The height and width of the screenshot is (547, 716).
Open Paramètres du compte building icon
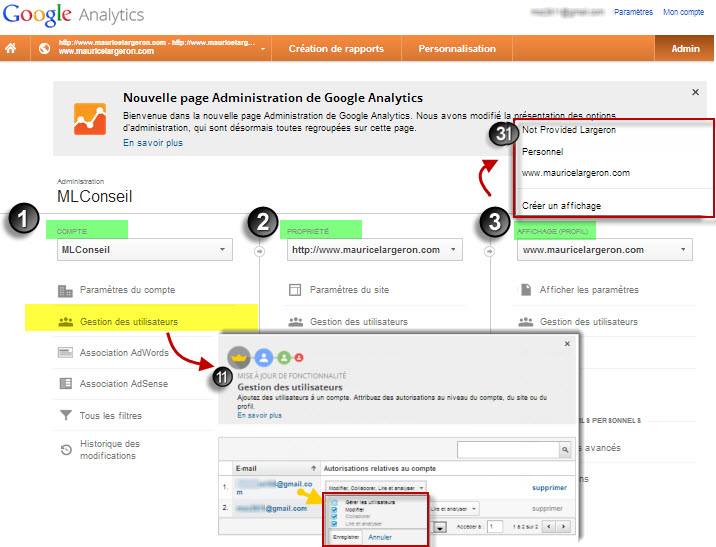tap(65, 290)
